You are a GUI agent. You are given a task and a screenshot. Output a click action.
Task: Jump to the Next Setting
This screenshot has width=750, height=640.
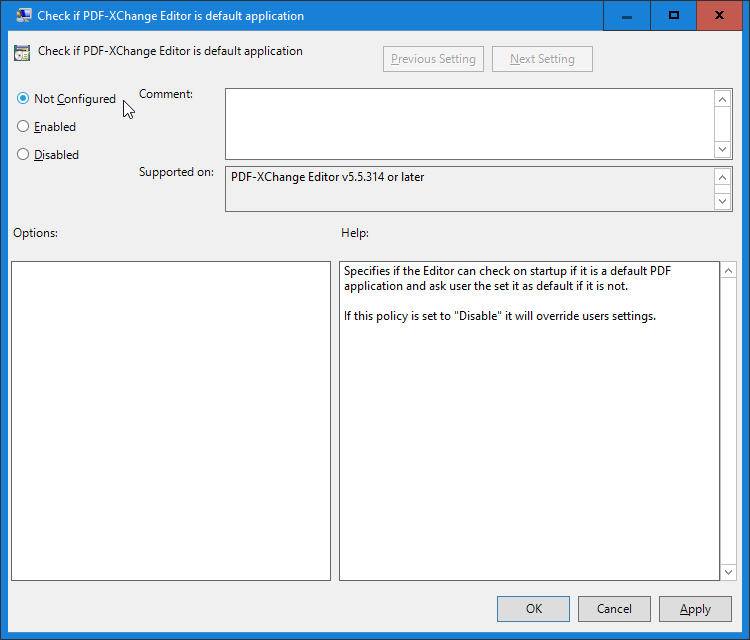point(542,59)
